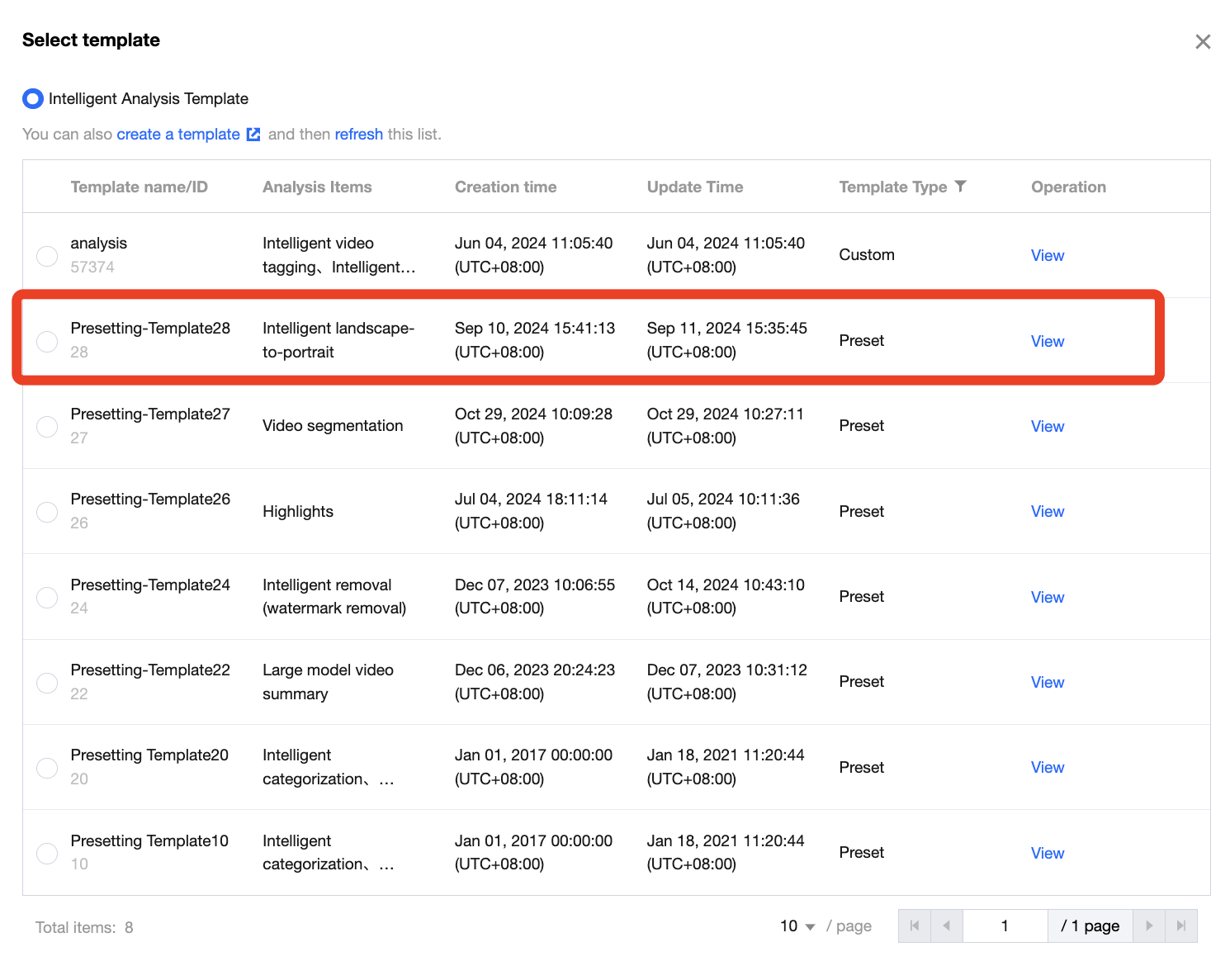Go to the next page arrow
The height and width of the screenshot is (980, 1230).
click(x=1148, y=926)
